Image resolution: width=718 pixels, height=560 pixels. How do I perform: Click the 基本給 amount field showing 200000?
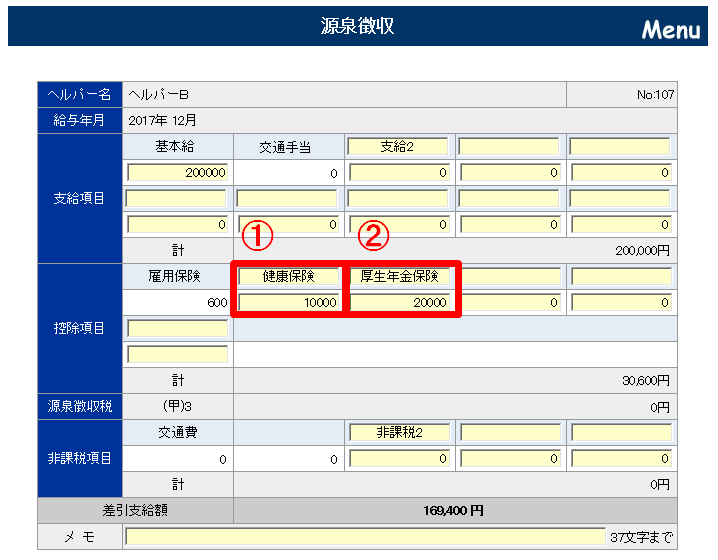177,172
